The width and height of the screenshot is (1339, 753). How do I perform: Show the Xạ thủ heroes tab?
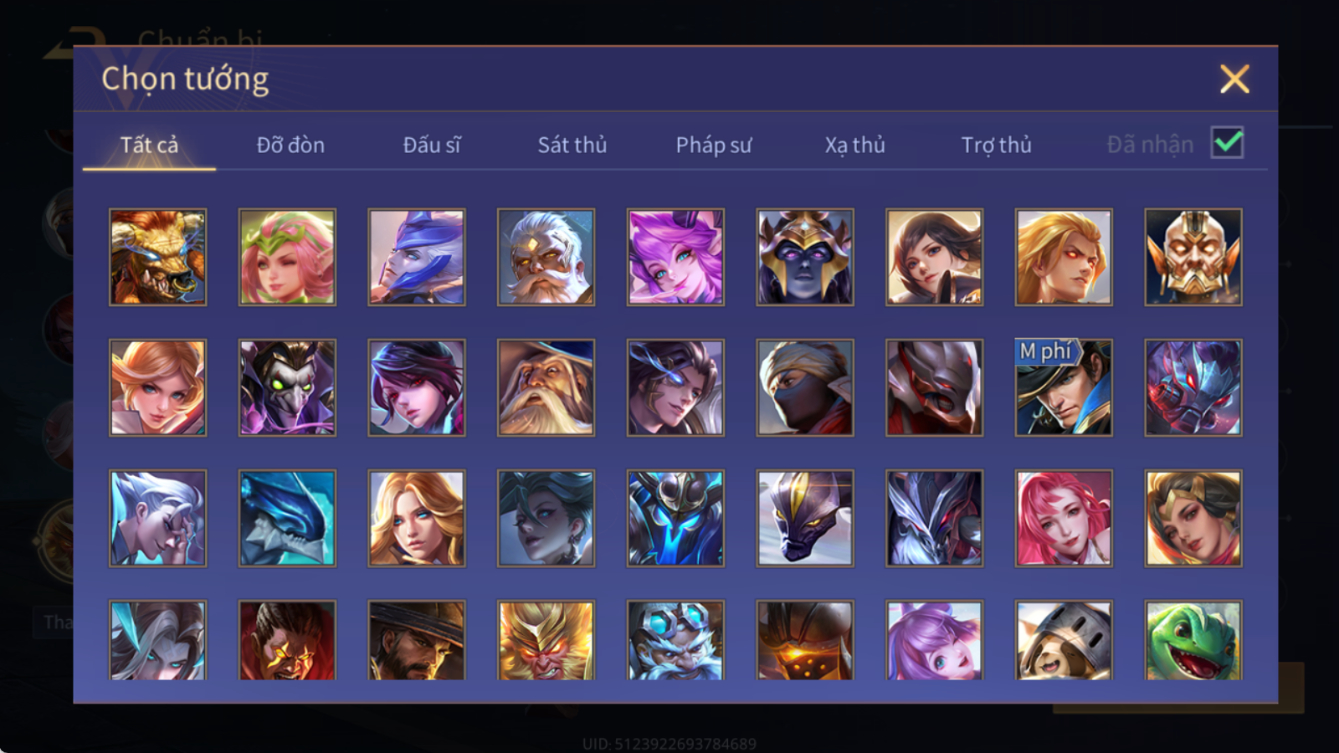pos(855,145)
